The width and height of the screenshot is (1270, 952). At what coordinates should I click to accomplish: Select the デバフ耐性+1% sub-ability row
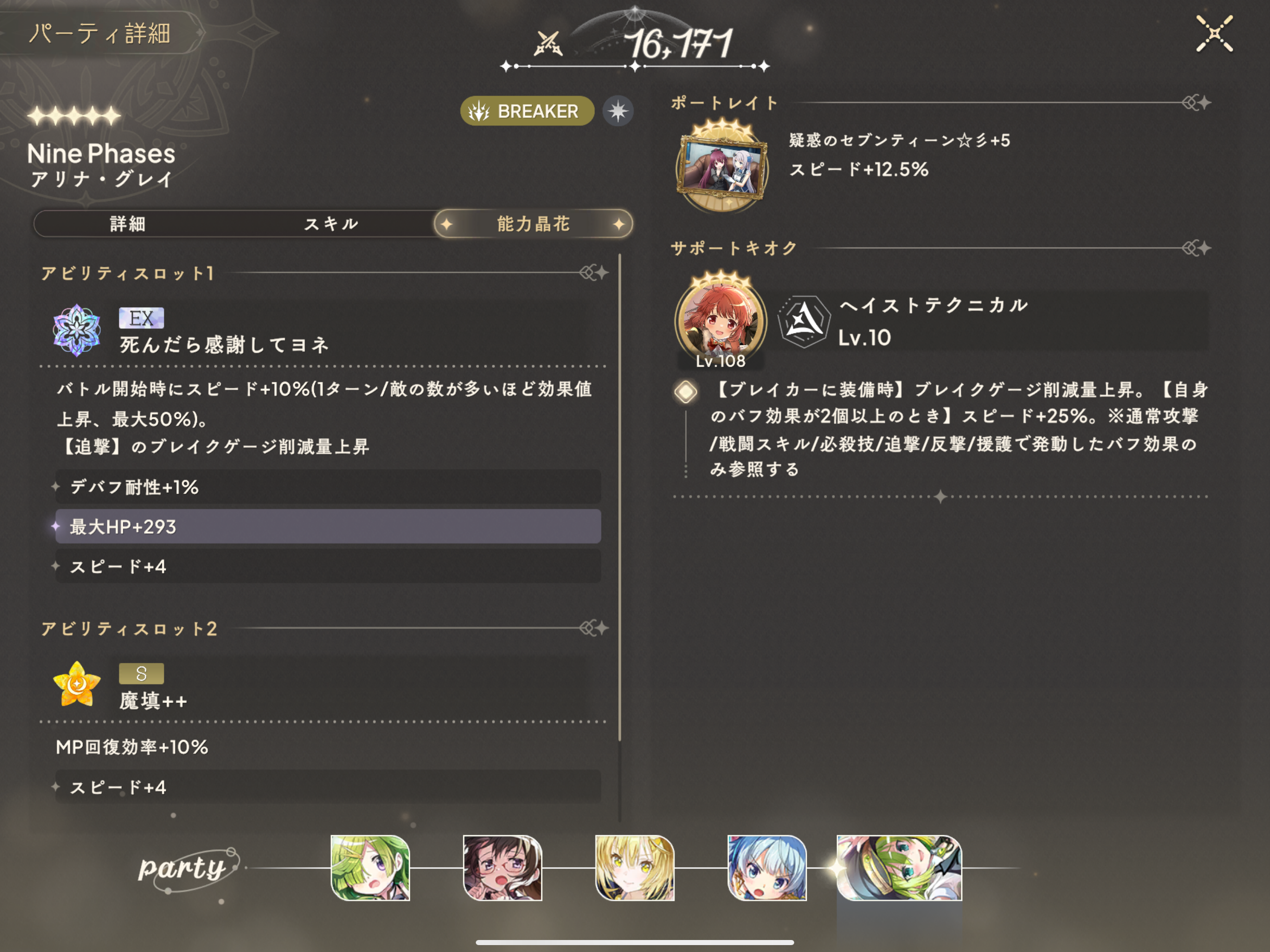click(328, 487)
